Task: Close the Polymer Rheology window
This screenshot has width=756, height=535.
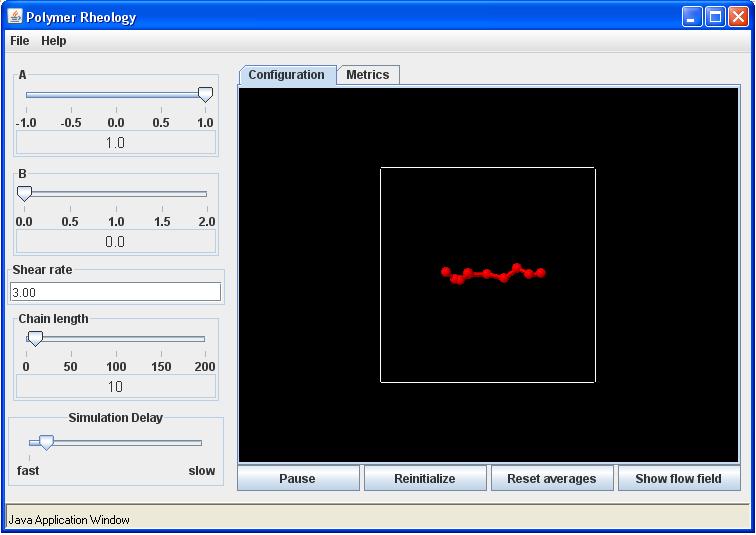Action: [x=738, y=17]
